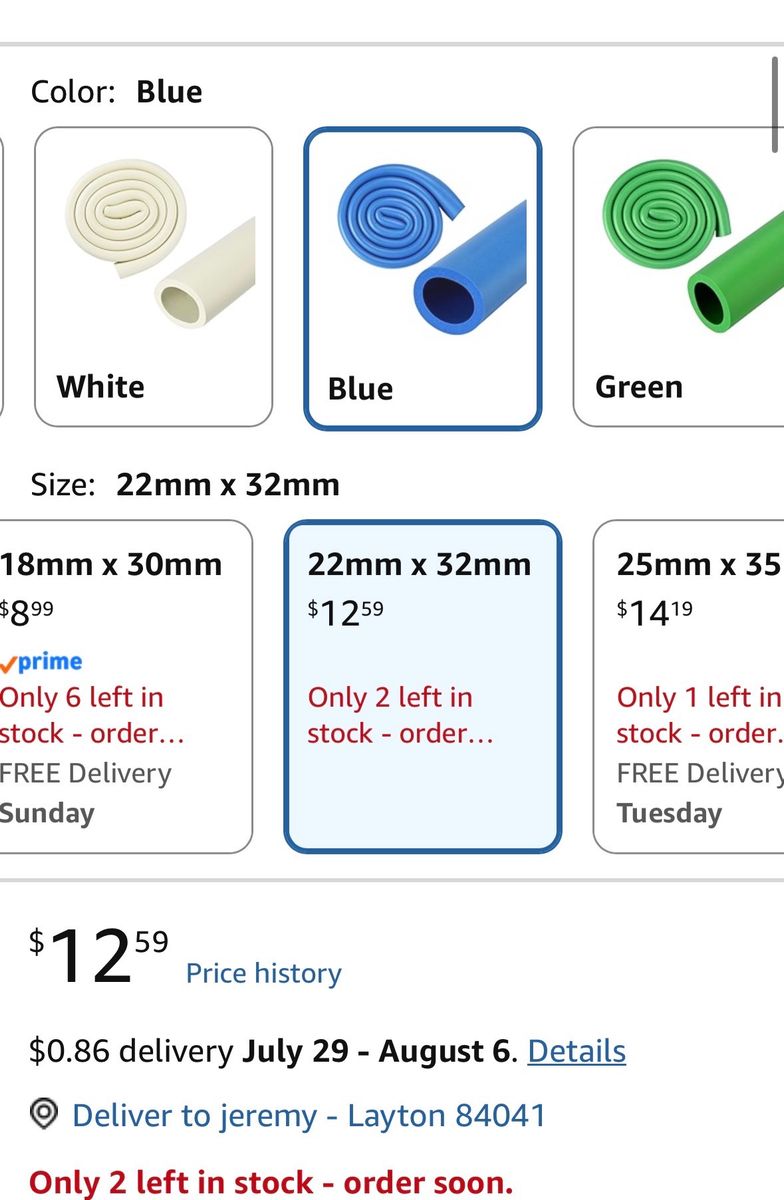Select the 22mm x 32mm size
Image resolution: width=784 pixels, height=1200 pixels.
(423, 686)
